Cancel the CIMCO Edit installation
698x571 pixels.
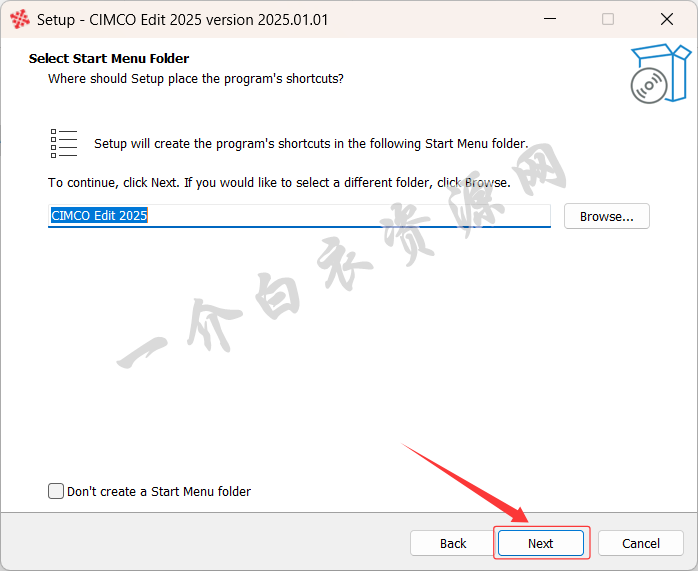pos(641,543)
